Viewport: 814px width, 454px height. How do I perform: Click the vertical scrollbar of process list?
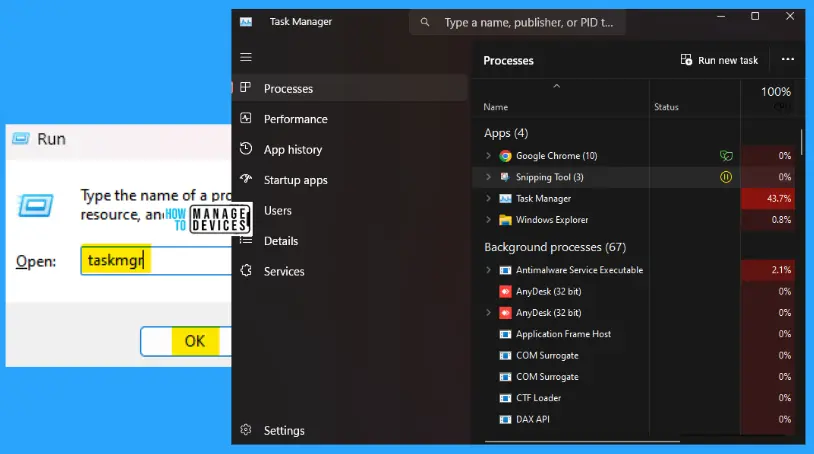[x=802, y=143]
